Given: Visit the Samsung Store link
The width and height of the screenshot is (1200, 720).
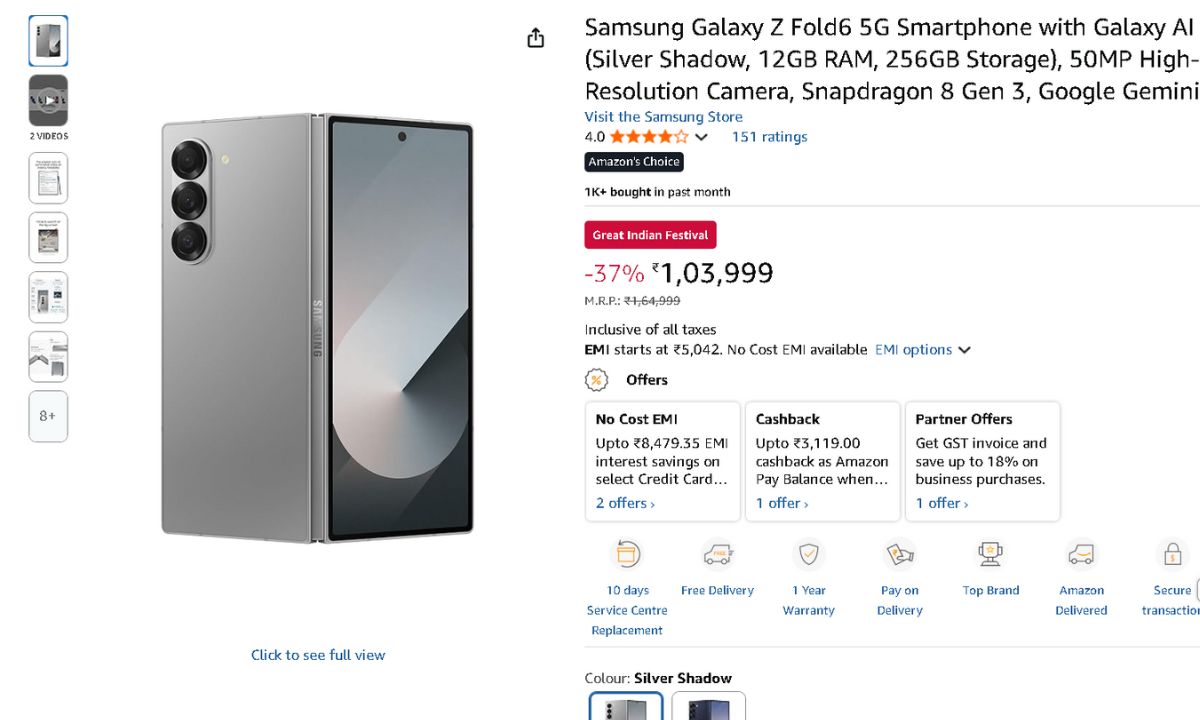Looking at the screenshot, I should click(663, 117).
